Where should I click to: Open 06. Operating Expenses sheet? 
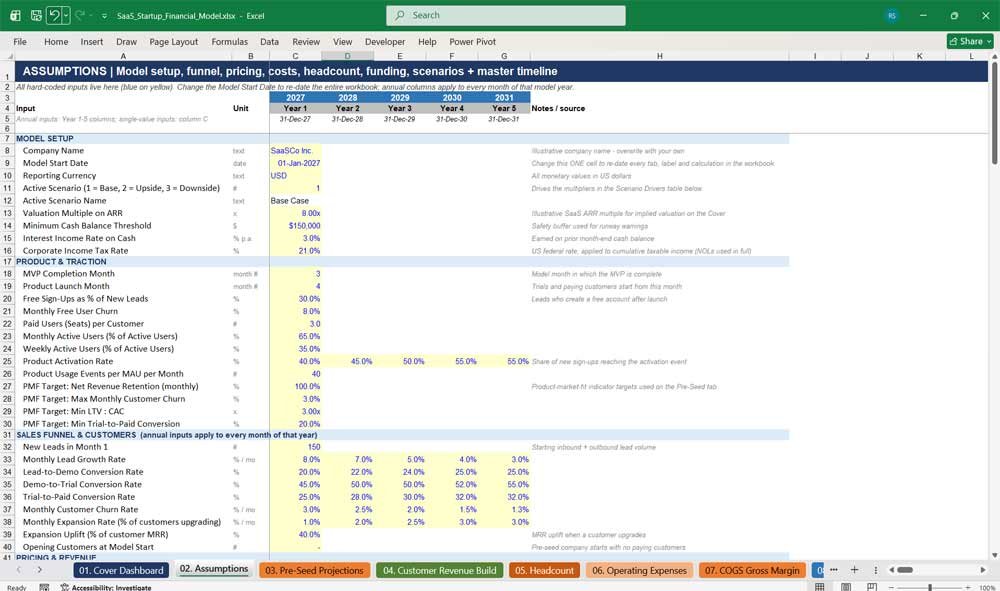[x=639, y=570]
